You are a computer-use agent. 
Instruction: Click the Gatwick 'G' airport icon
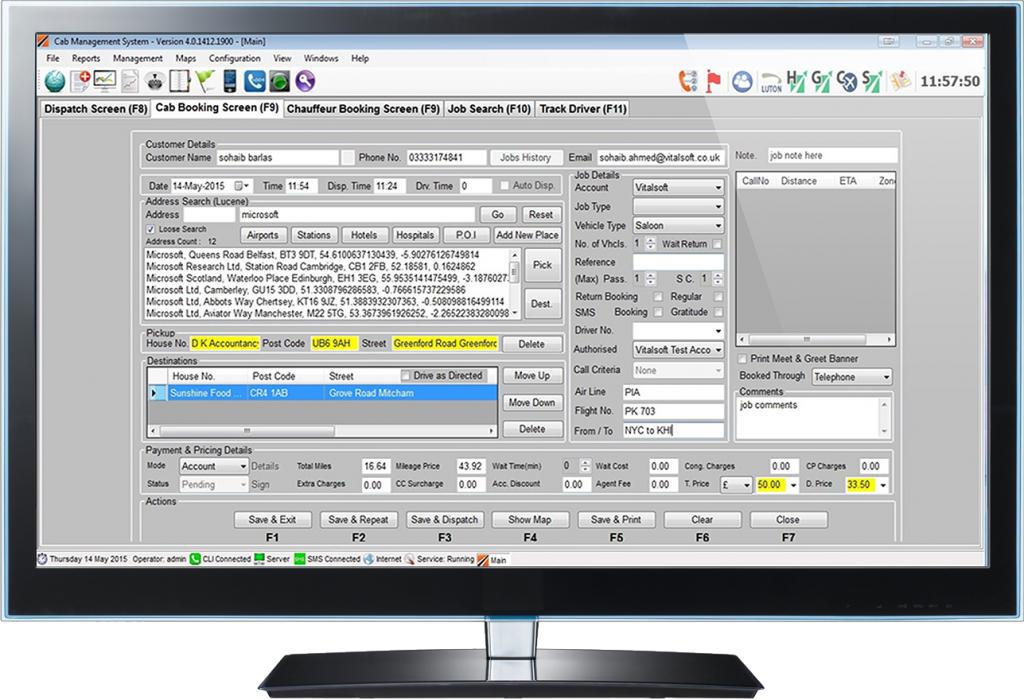[820, 82]
